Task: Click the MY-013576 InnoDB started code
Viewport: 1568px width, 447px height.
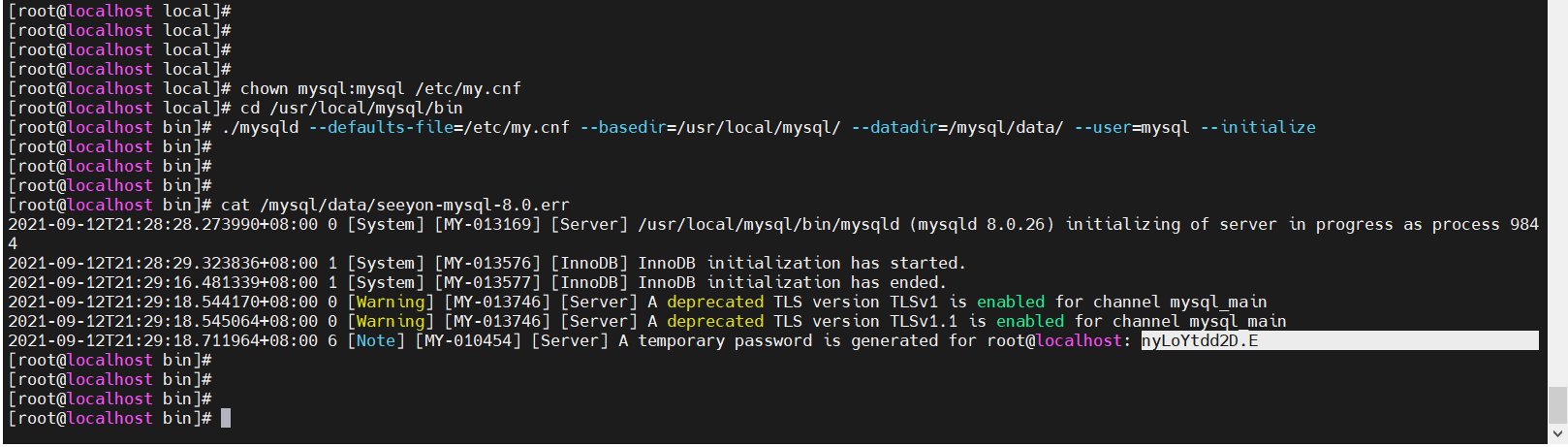Action: click(487, 264)
